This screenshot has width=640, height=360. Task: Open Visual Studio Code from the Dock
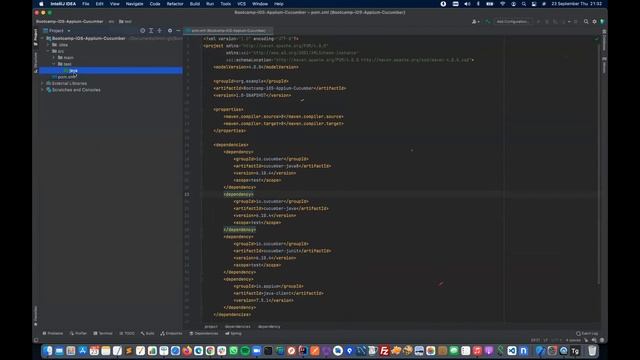512,351
